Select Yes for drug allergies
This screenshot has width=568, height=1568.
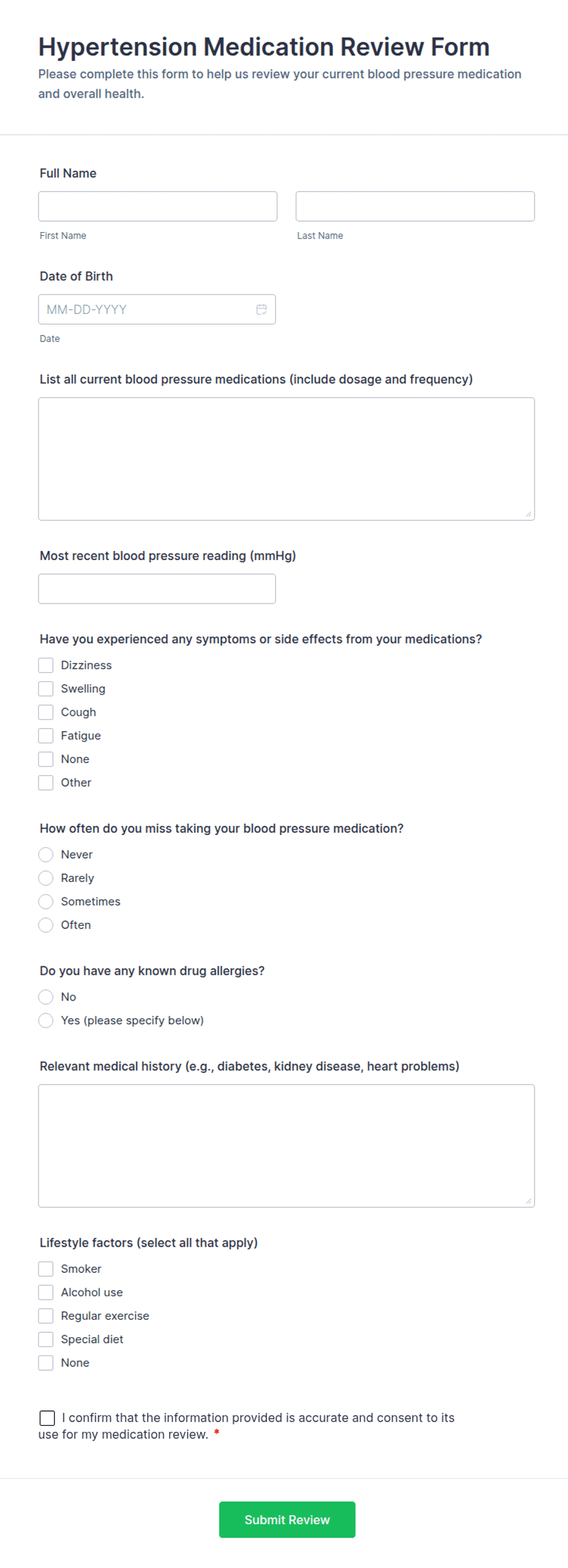pyautogui.click(x=45, y=1020)
